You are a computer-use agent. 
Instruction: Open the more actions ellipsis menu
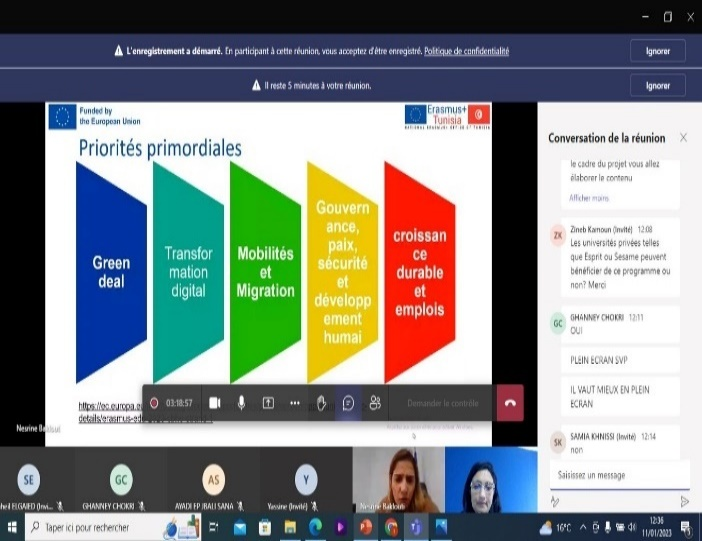(x=295, y=403)
